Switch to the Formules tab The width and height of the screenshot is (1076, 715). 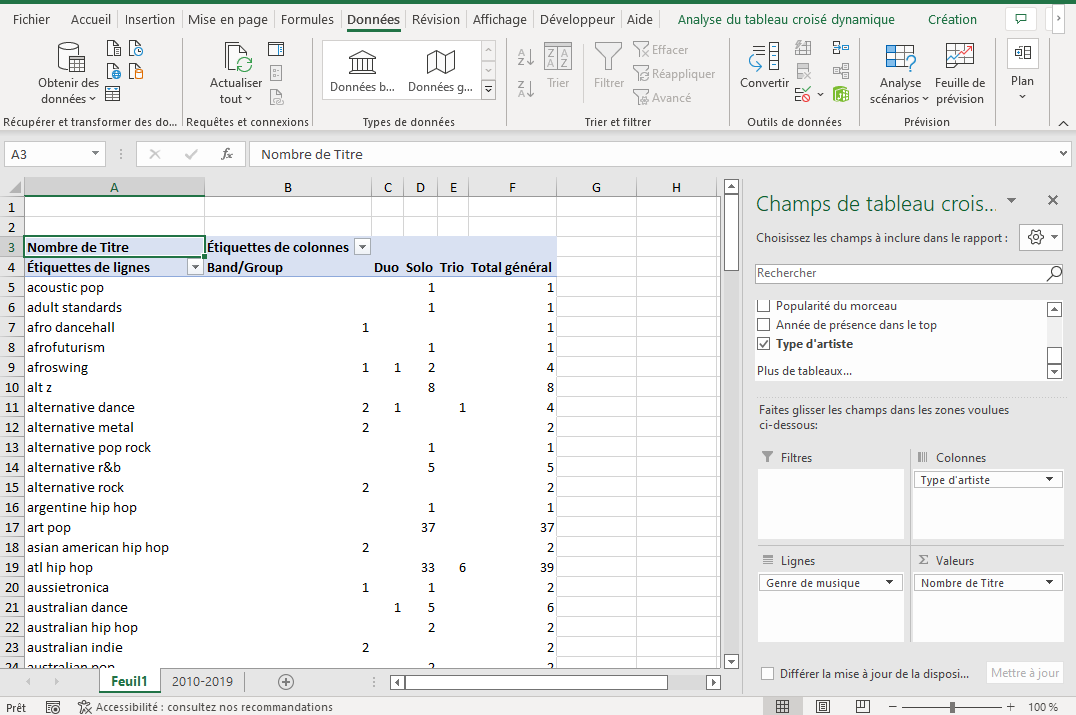coord(307,19)
